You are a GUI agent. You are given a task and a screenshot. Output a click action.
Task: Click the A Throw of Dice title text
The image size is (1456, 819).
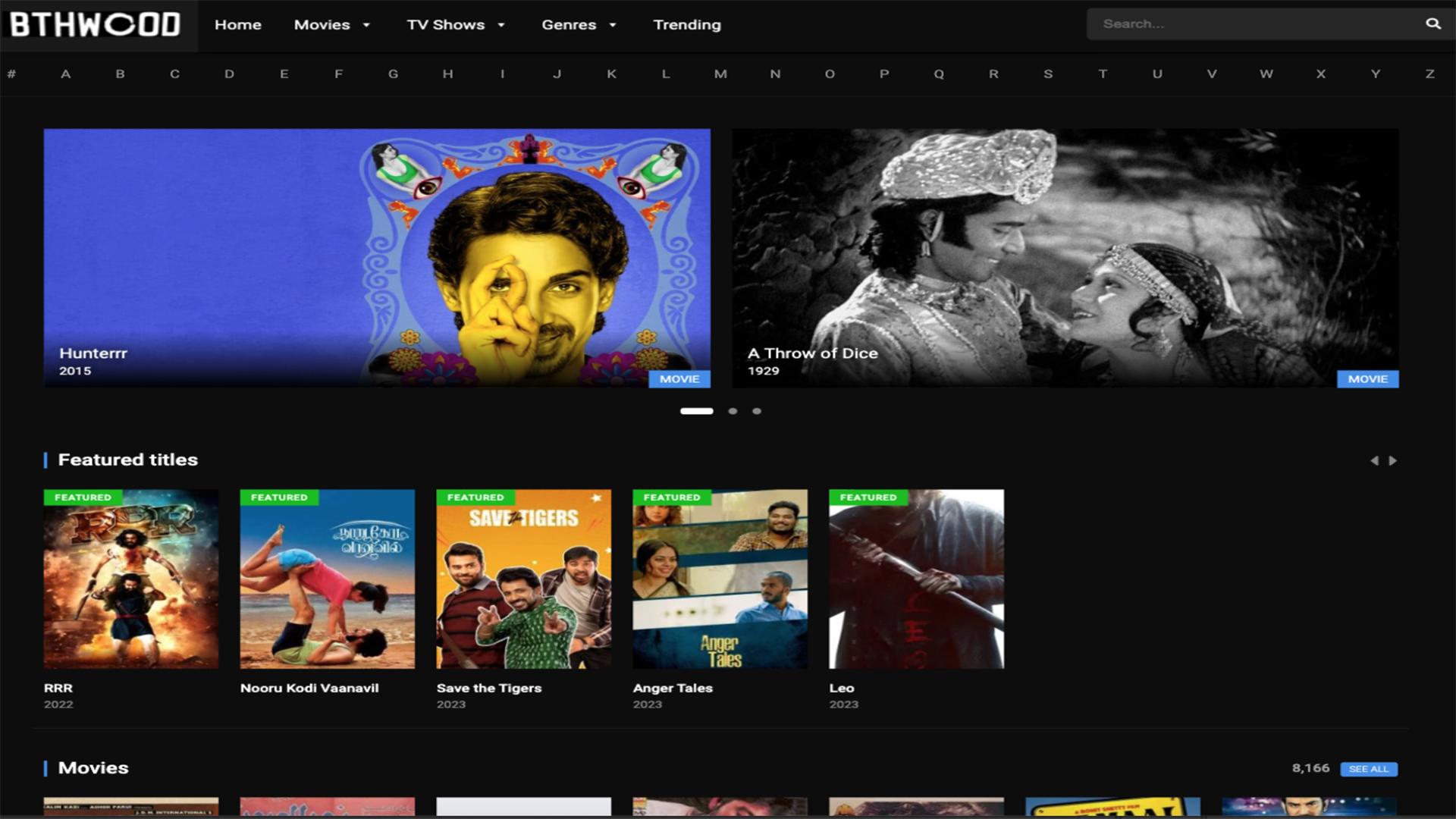point(813,353)
